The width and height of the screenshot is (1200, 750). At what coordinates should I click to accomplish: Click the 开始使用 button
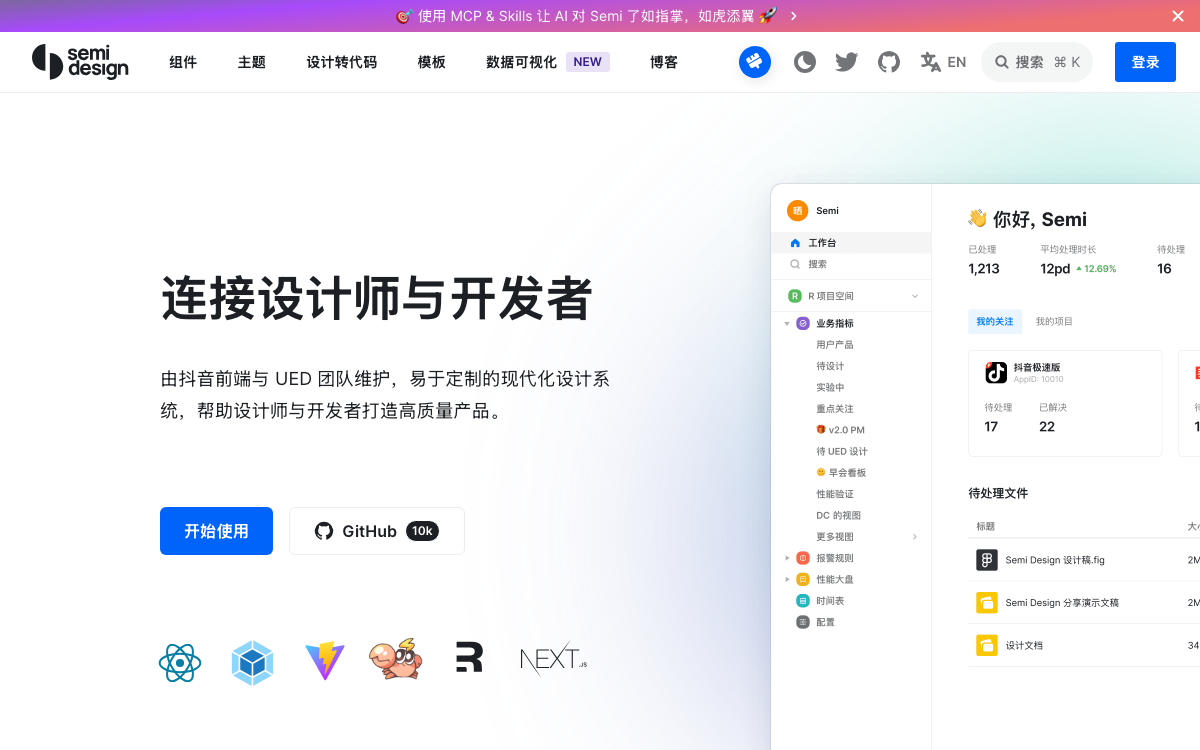tap(216, 531)
